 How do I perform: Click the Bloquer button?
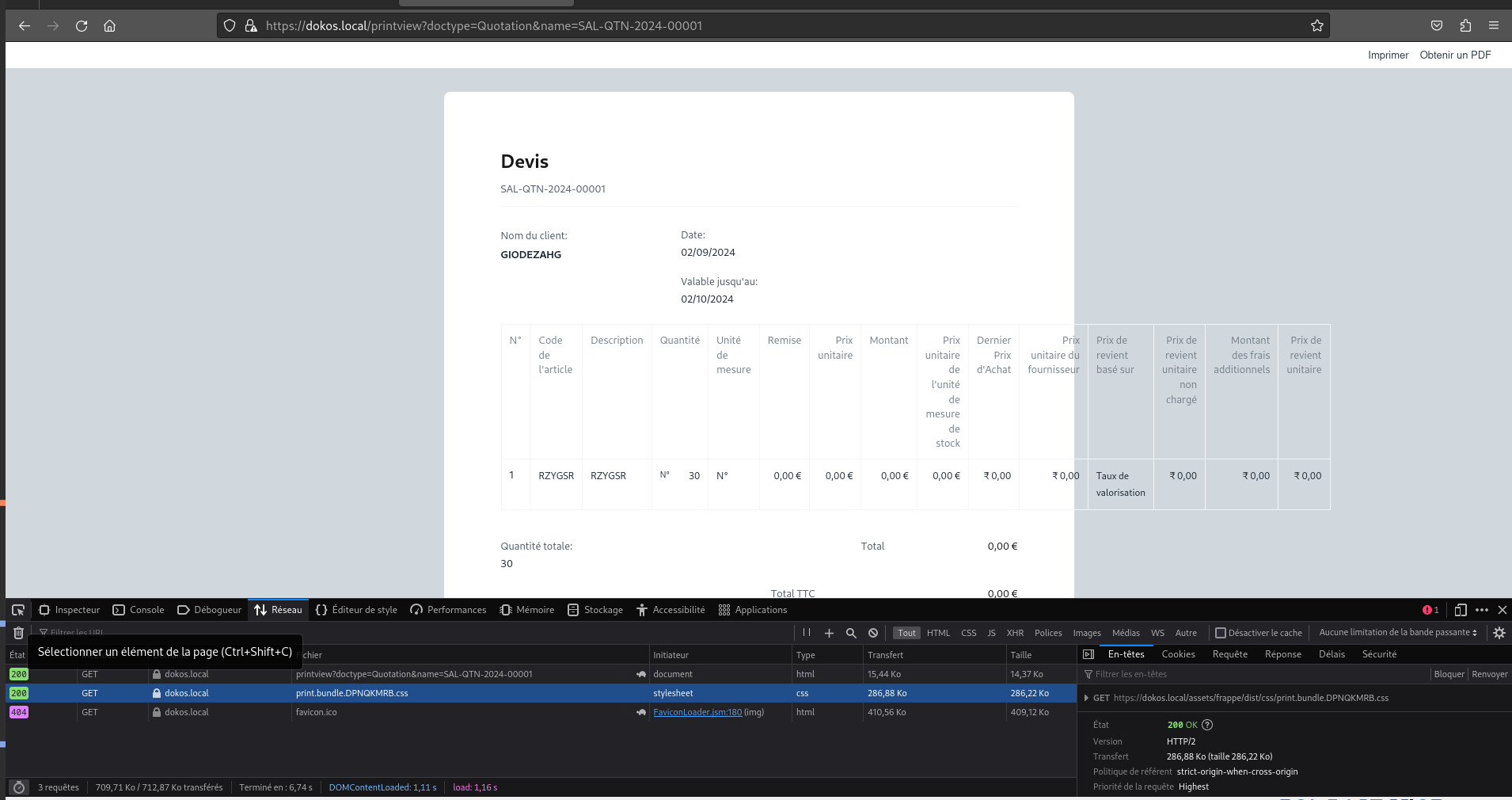[1449, 674]
